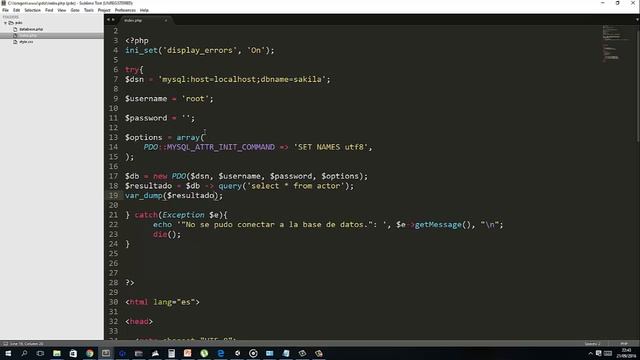The image size is (640, 360).
Task: Open Windows taskbar search
Action: [x=24, y=353]
